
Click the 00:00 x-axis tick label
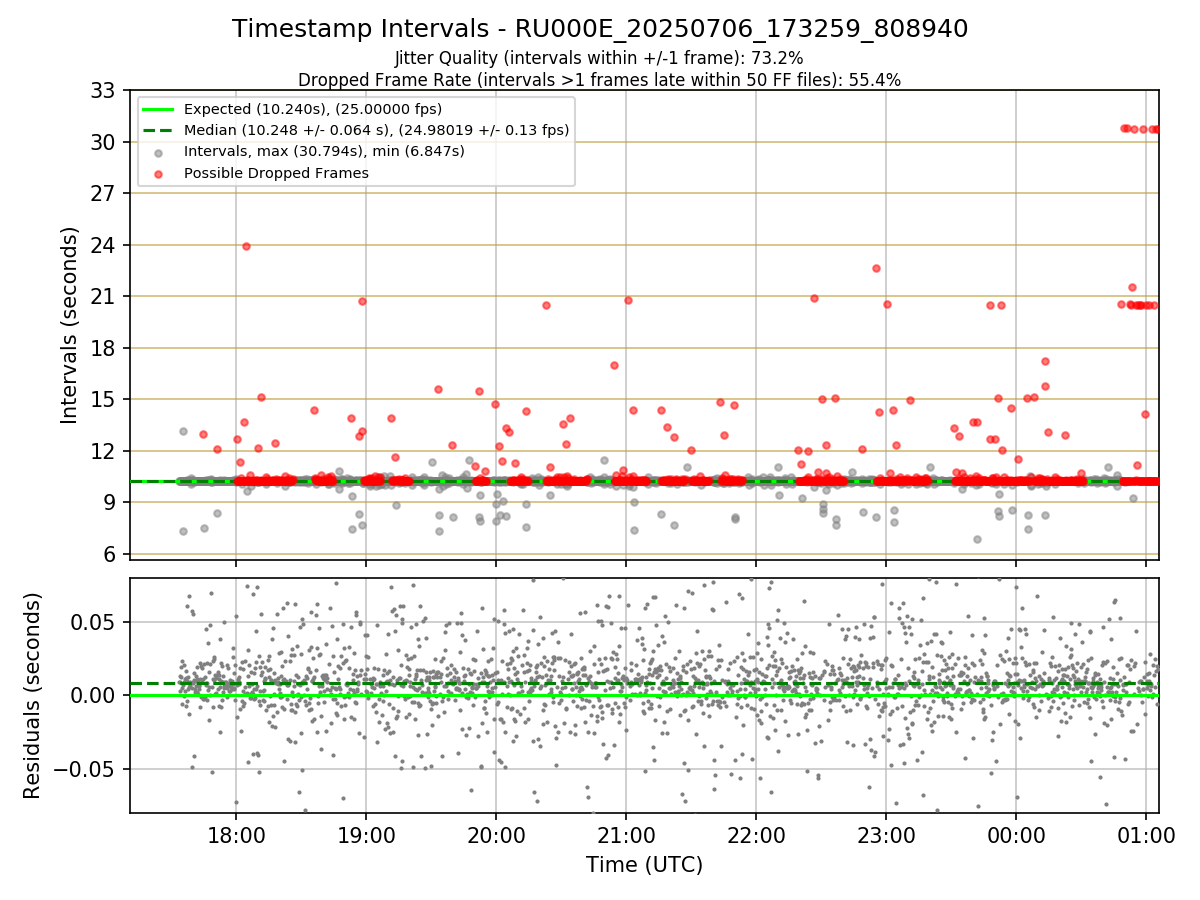coord(1016,836)
